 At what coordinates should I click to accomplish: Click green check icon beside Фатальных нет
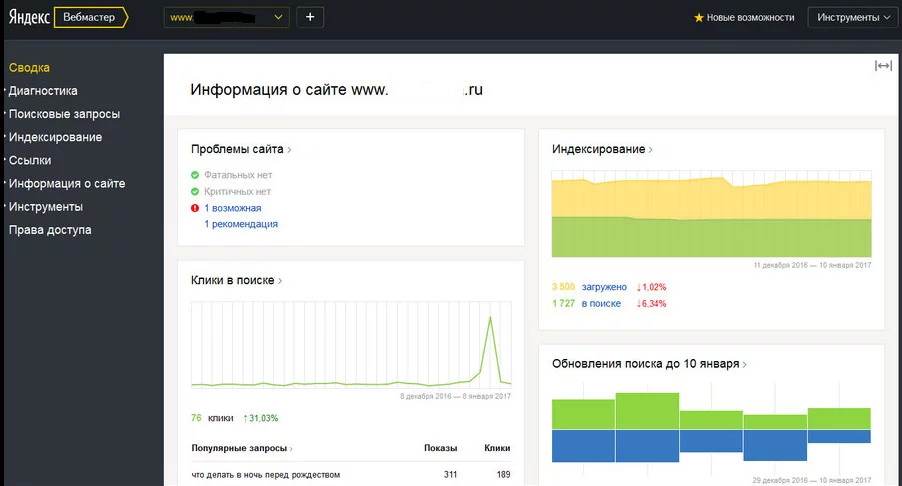pos(195,175)
